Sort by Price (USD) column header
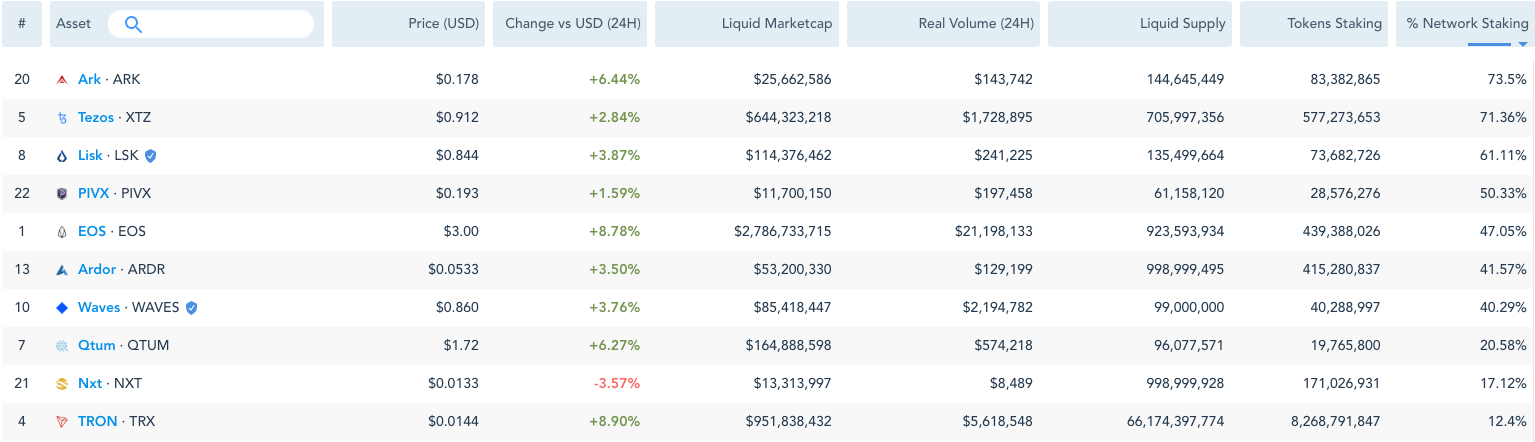 (408, 24)
